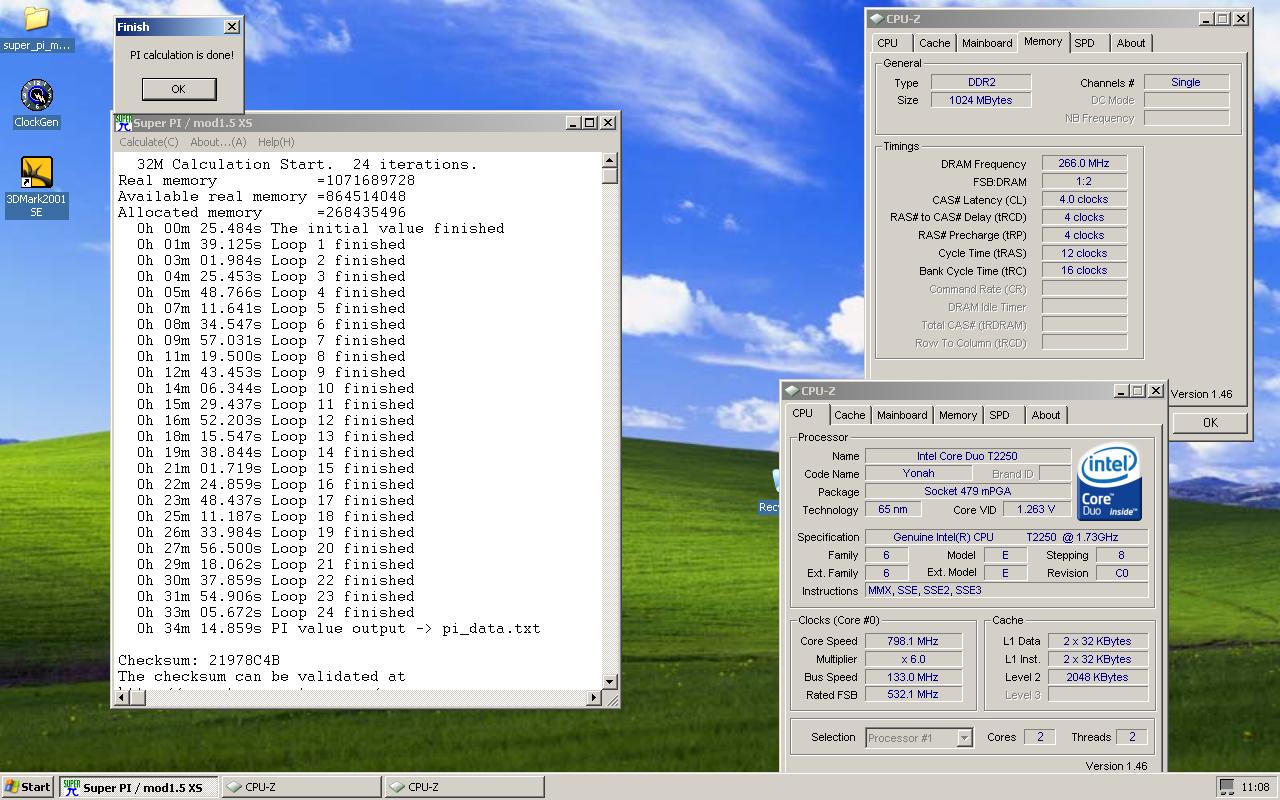This screenshot has height=800, width=1280.
Task: Open the Calculate(C) menu in Super PI
Action: pos(149,142)
